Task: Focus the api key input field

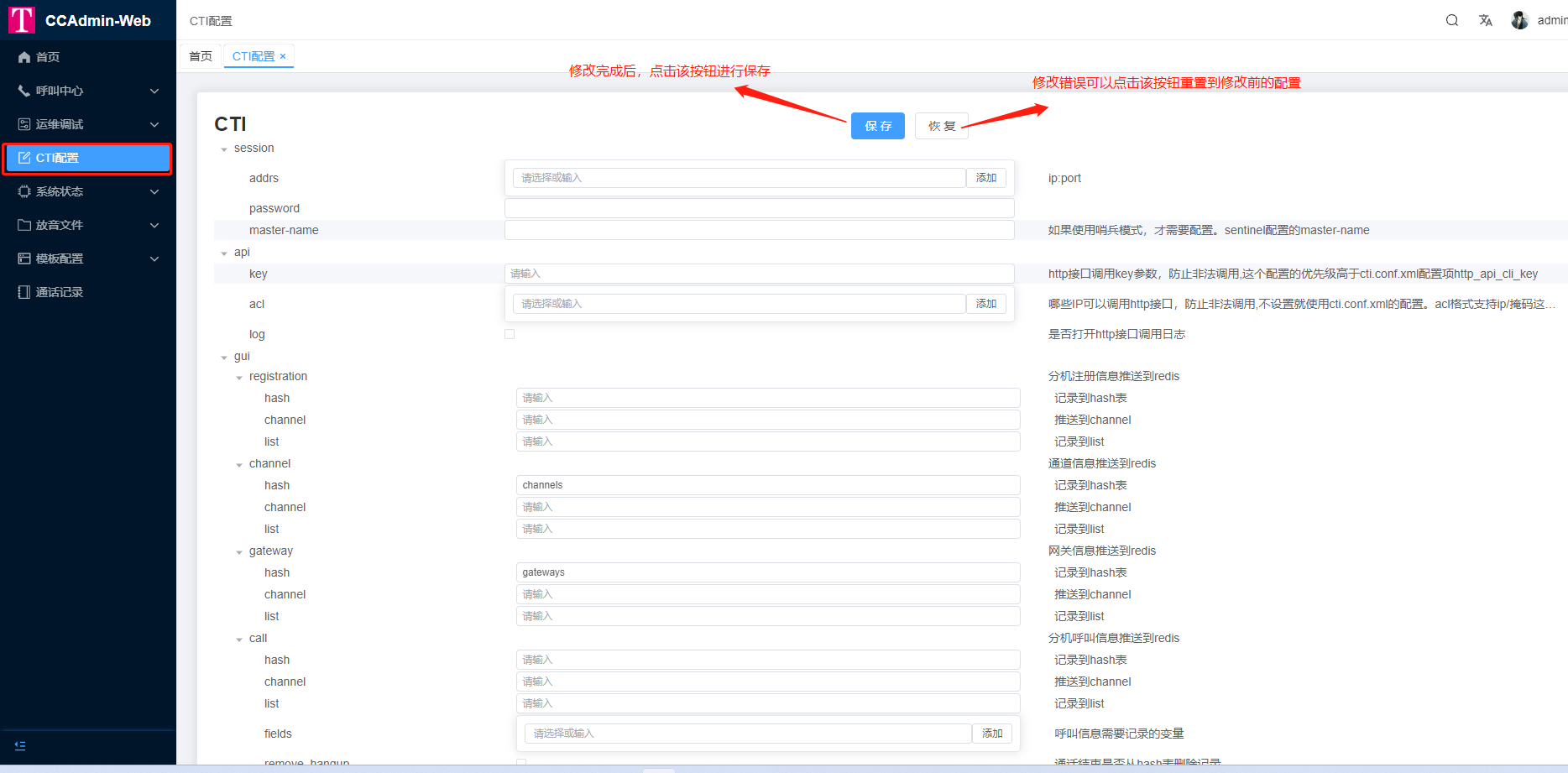Action: pyautogui.click(x=759, y=274)
